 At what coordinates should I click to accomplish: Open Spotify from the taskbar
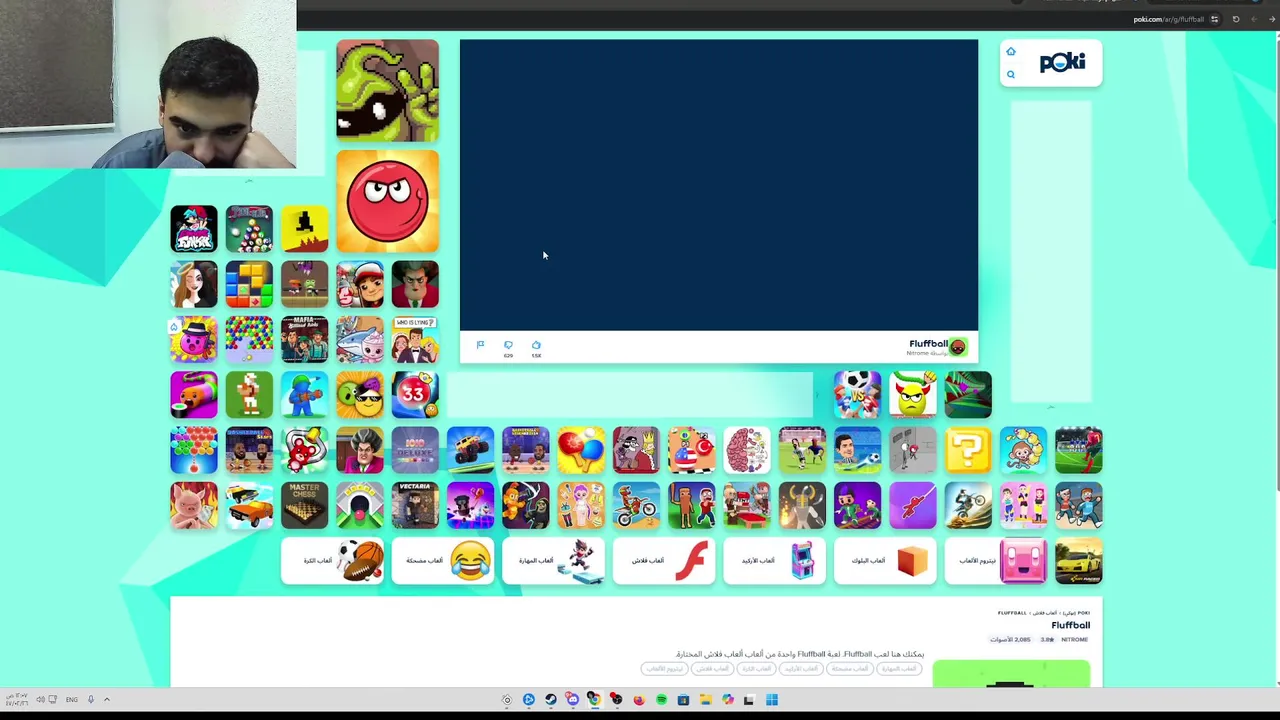(x=661, y=700)
